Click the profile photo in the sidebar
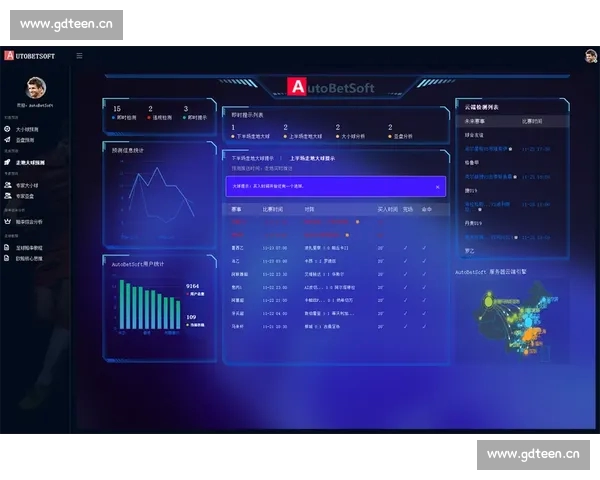 point(36,88)
